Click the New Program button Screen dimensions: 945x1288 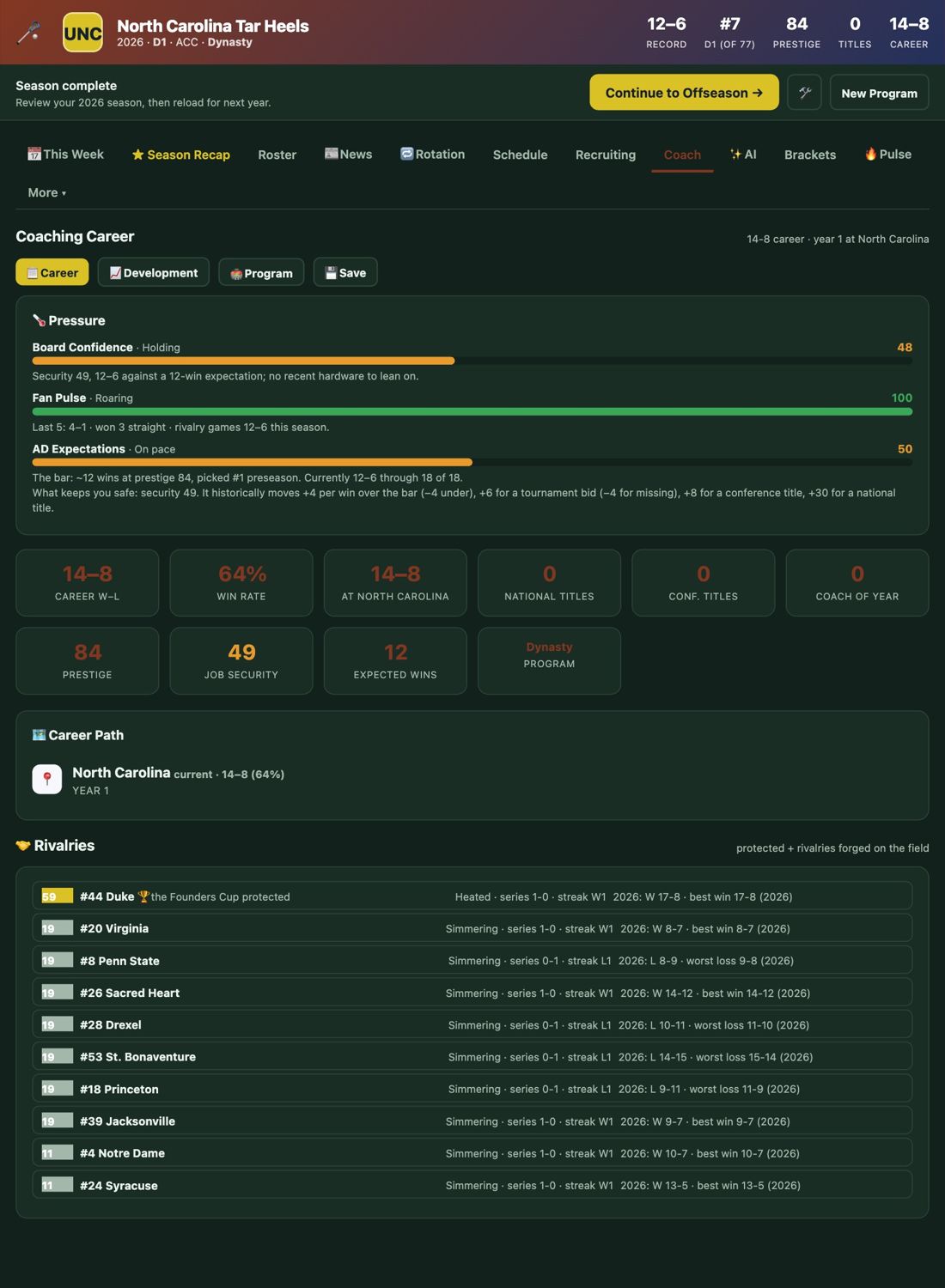pos(879,93)
